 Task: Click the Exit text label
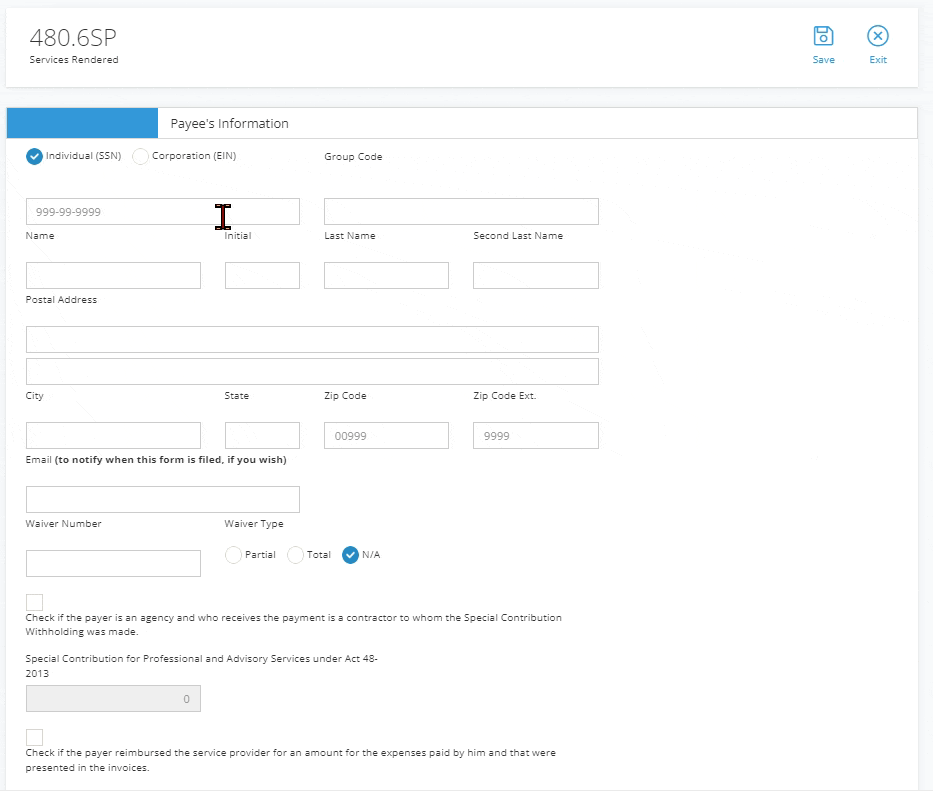(x=878, y=60)
